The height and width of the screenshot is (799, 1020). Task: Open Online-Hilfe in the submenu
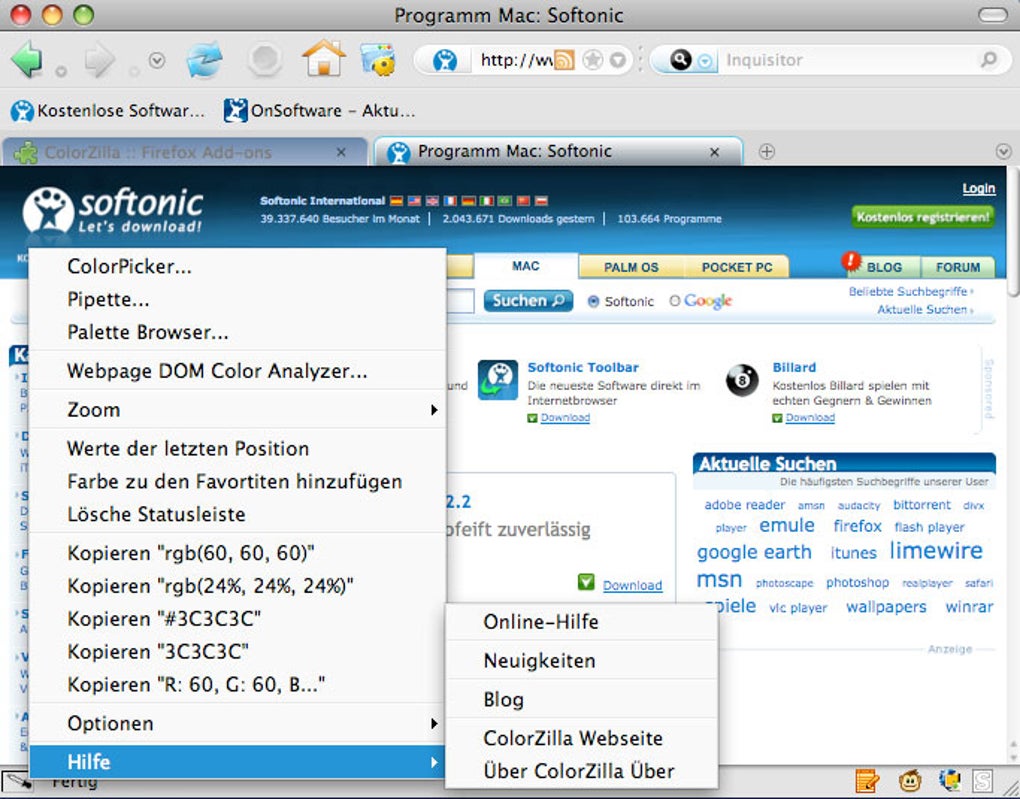tap(582, 622)
